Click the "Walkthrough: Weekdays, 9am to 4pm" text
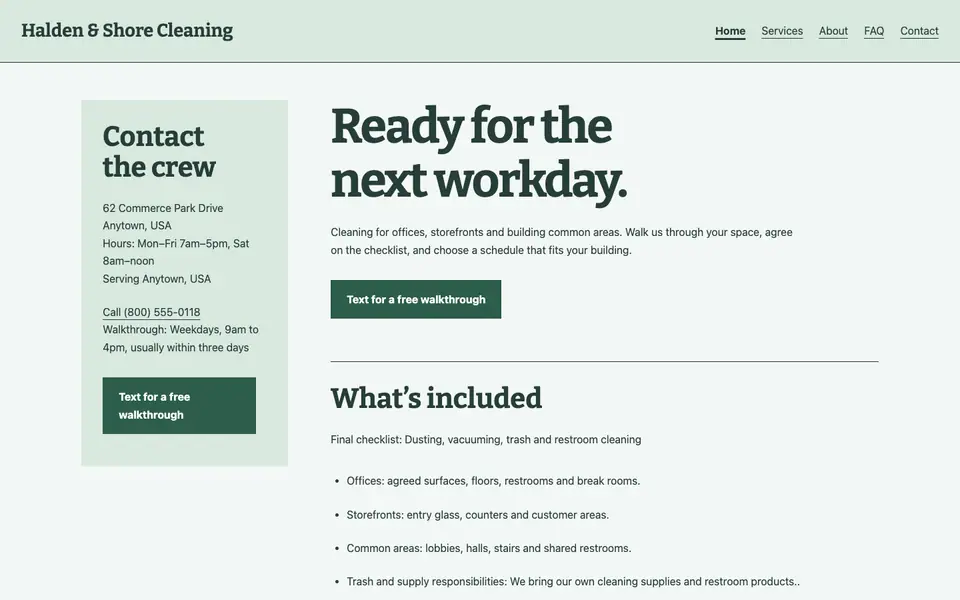This screenshot has width=960, height=600. (x=181, y=339)
